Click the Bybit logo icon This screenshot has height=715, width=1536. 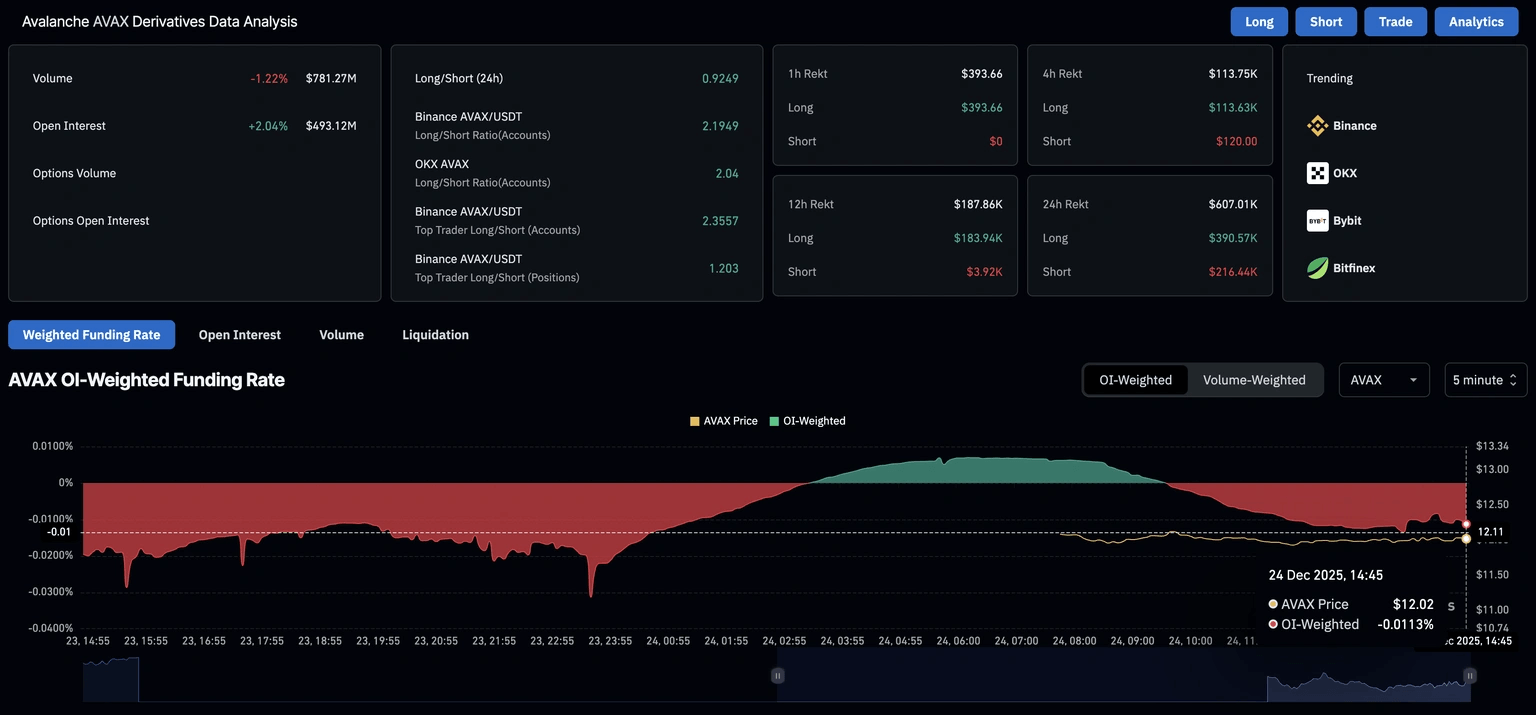click(1317, 221)
